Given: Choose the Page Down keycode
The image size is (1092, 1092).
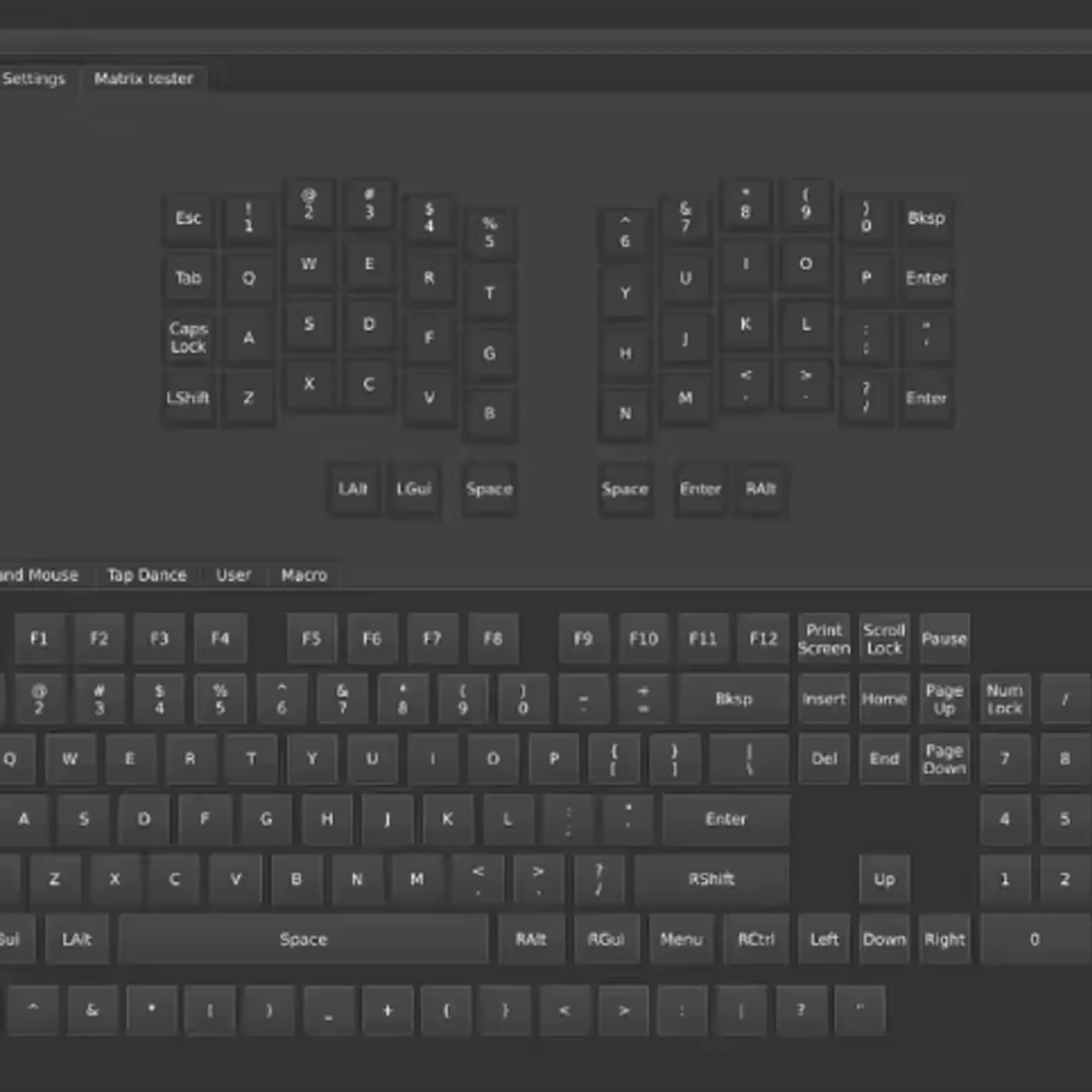Looking at the screenshot, I should 944,759.
